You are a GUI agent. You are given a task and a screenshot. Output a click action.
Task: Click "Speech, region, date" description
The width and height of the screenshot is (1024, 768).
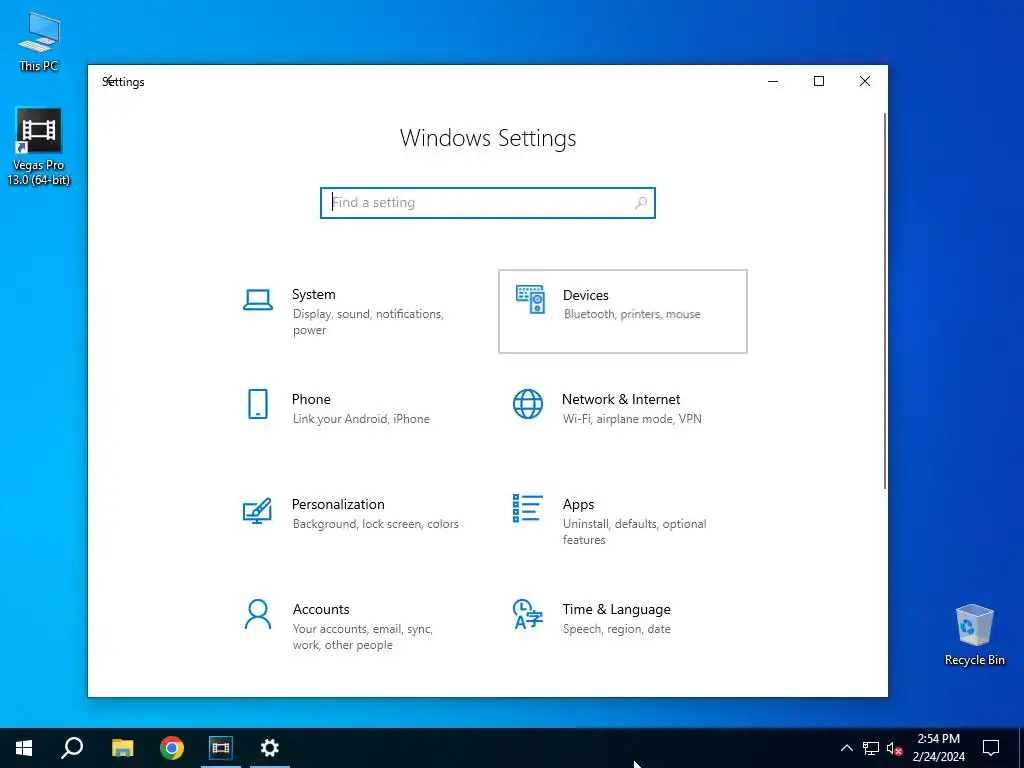(616, 629)
